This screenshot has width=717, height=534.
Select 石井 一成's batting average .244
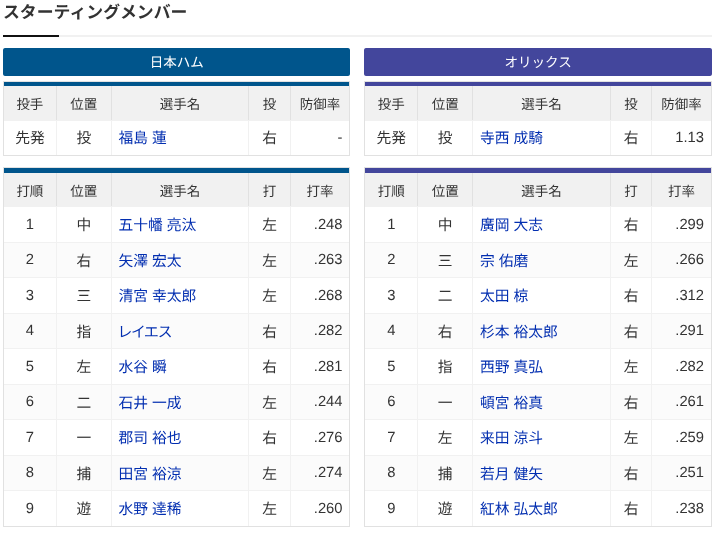328,401
